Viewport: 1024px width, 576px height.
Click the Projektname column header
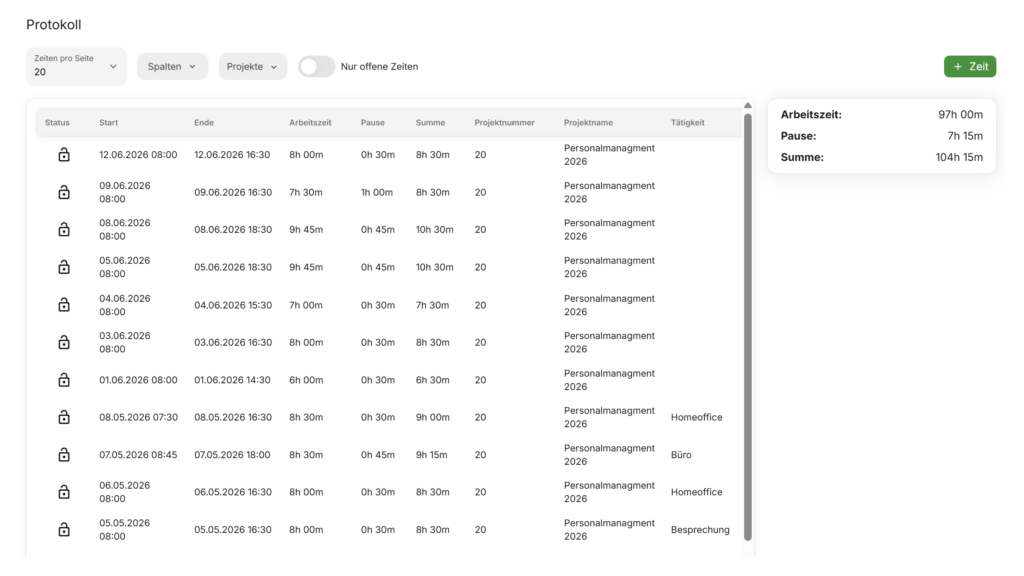[588, 123]
